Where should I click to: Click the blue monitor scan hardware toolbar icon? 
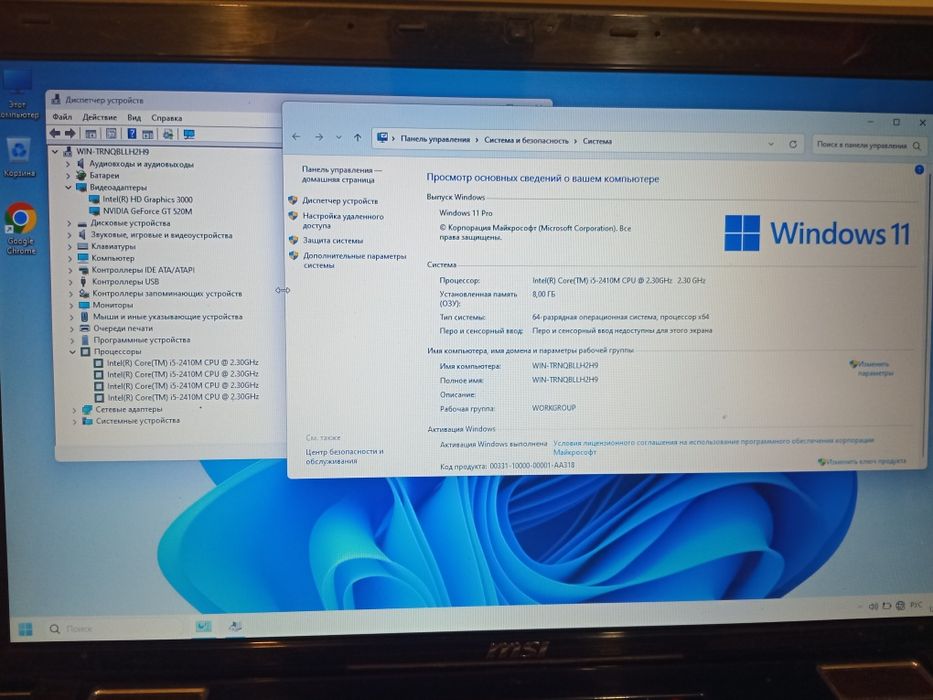189,134
